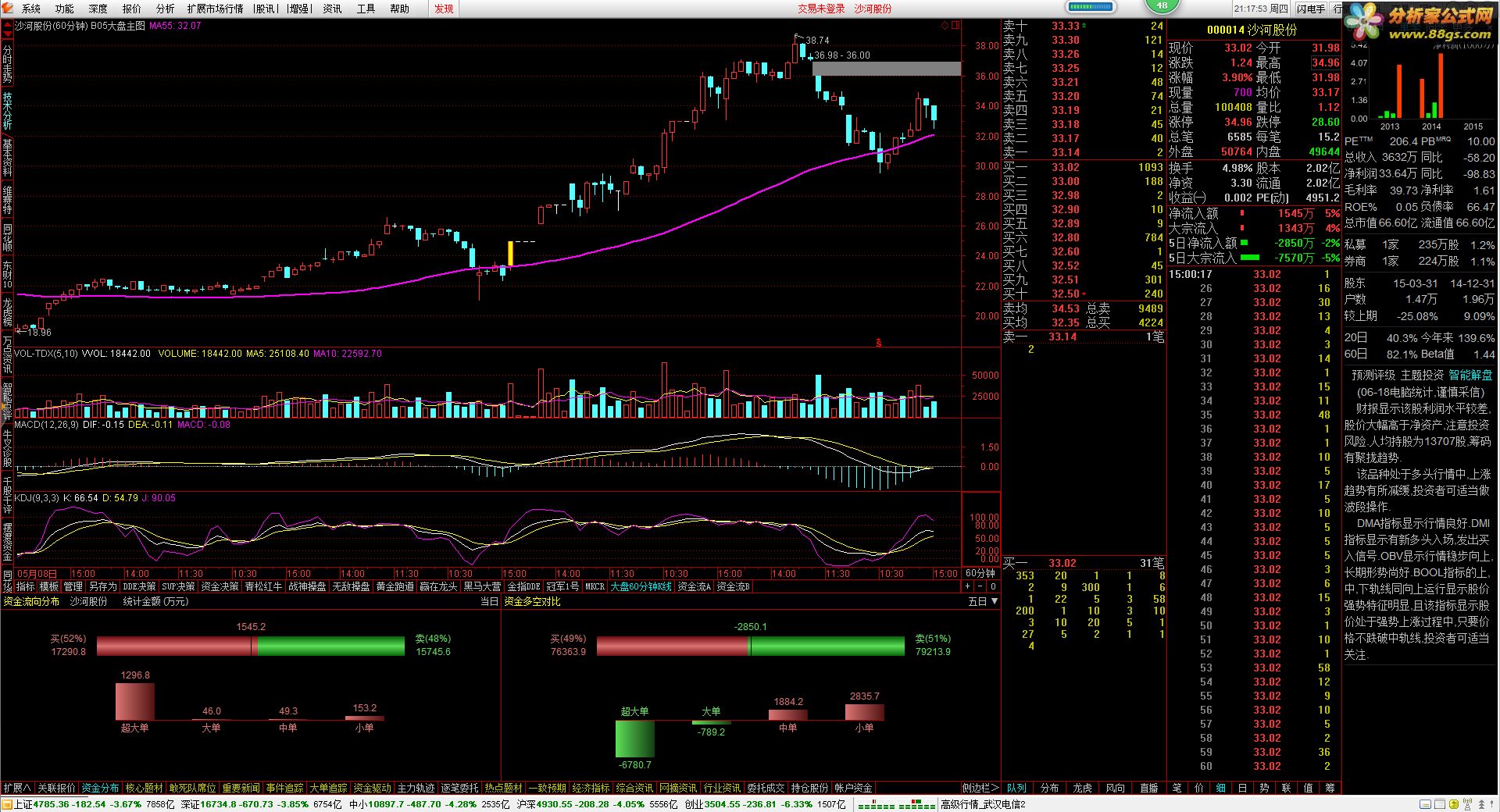
Task: Open the 扩展市场行情 menu
Action: (215, 9)
